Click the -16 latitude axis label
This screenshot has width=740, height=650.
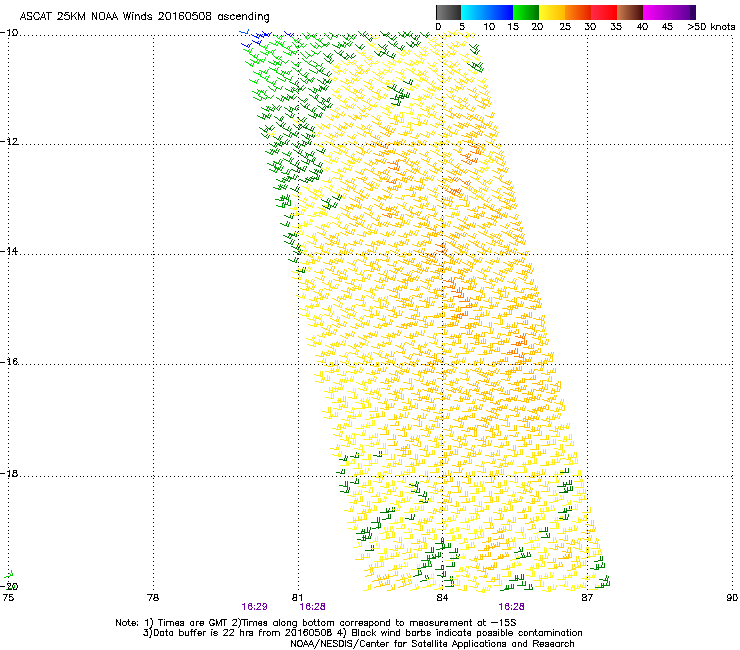[x=9, y=362]
